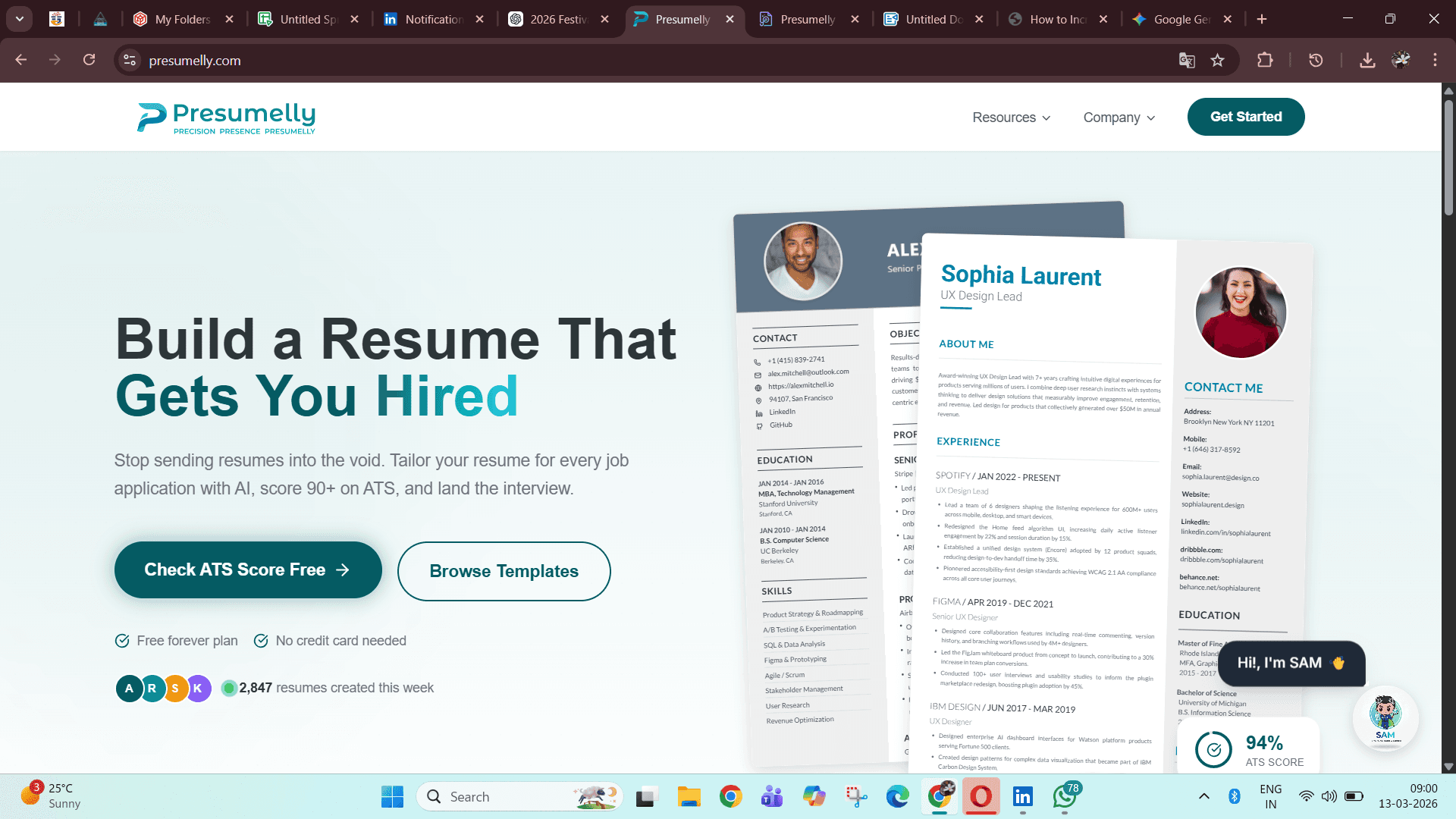Open the Hi, I'm SAM chat bubble
The width and height of the screenshot is (1456, 819).
(x=1291, y=663)
